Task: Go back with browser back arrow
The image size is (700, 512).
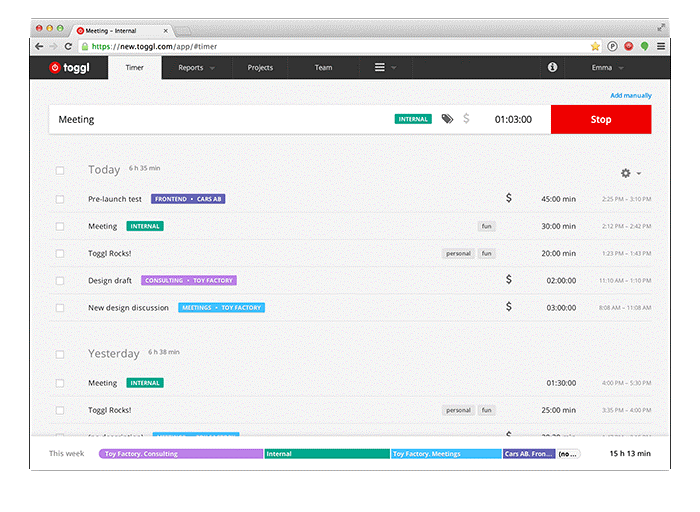Action: [x=39, y=46]
